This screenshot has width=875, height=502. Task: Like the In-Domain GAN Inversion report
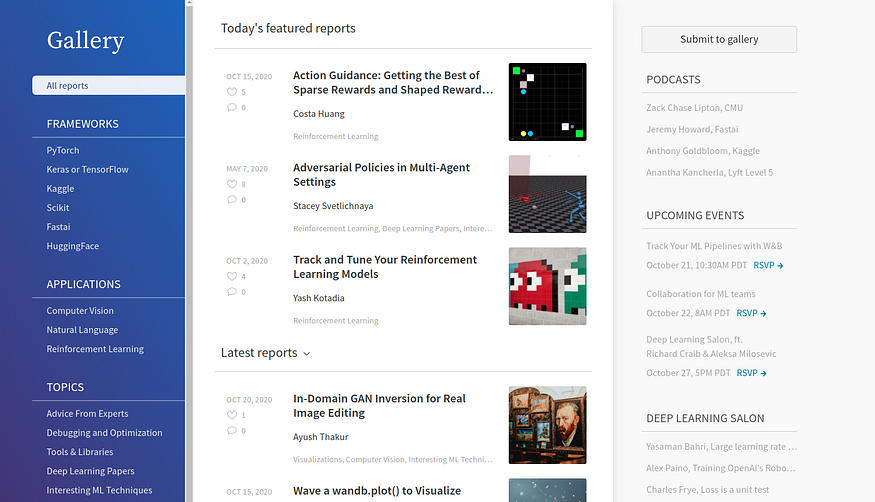(232, 415)
